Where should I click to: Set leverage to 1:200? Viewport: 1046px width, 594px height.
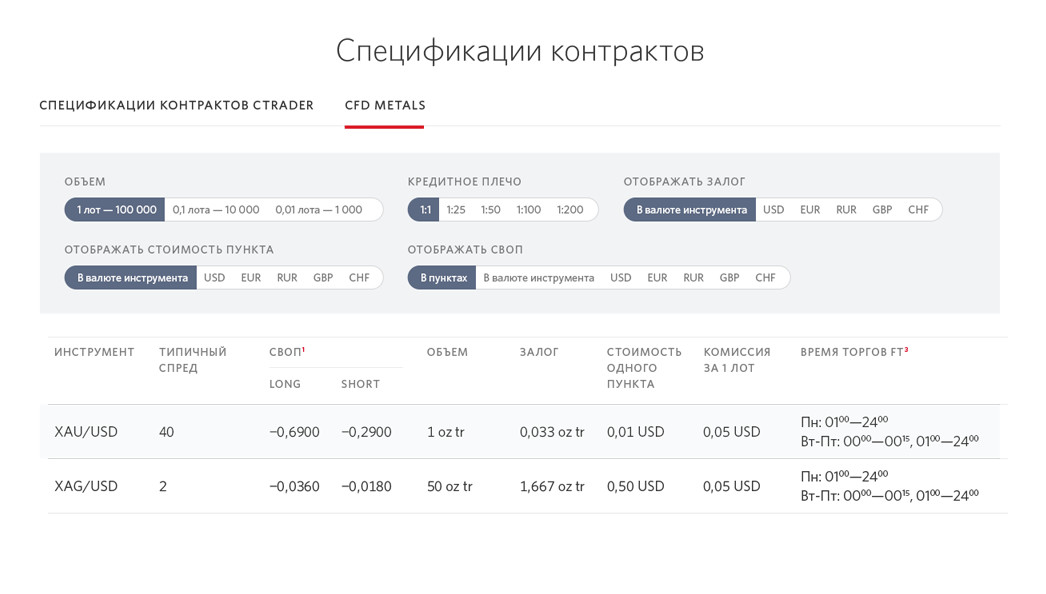click(x=570, y=210)
